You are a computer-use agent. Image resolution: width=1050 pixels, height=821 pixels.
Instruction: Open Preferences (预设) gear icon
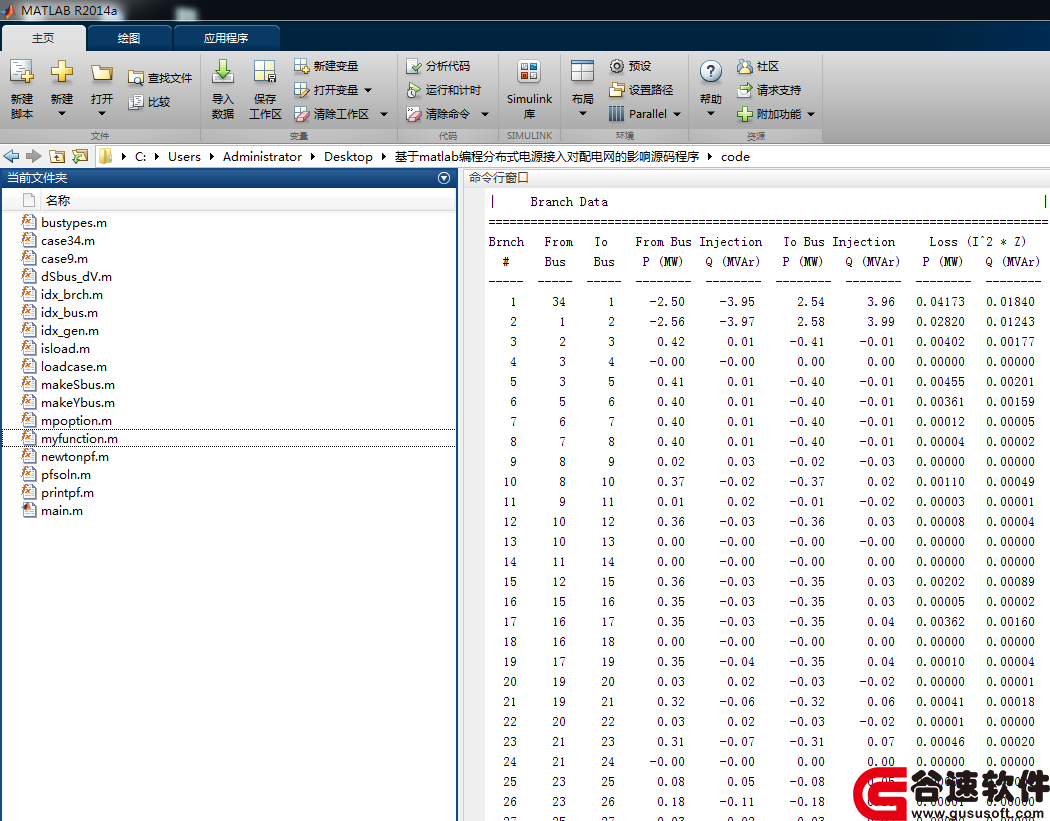point(617,66)
